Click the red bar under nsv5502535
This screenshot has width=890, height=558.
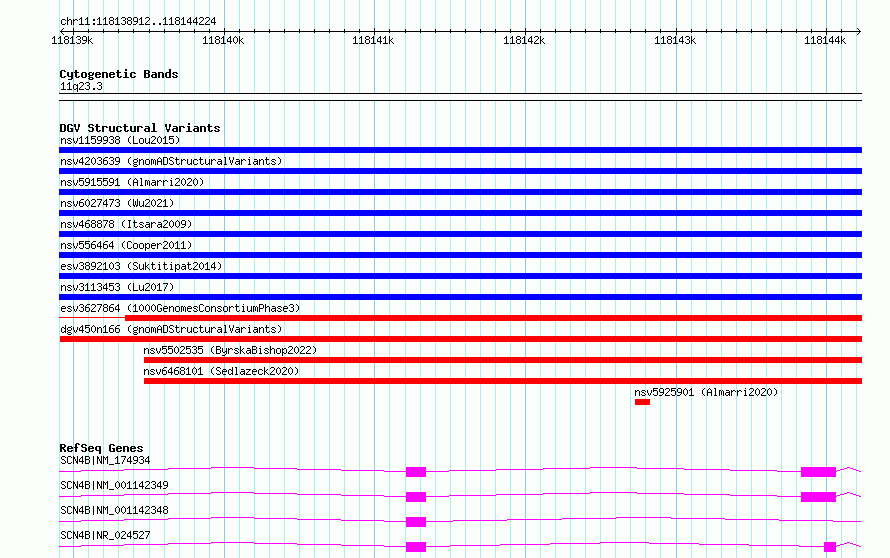pyautogui.click(x=503, y=360)
